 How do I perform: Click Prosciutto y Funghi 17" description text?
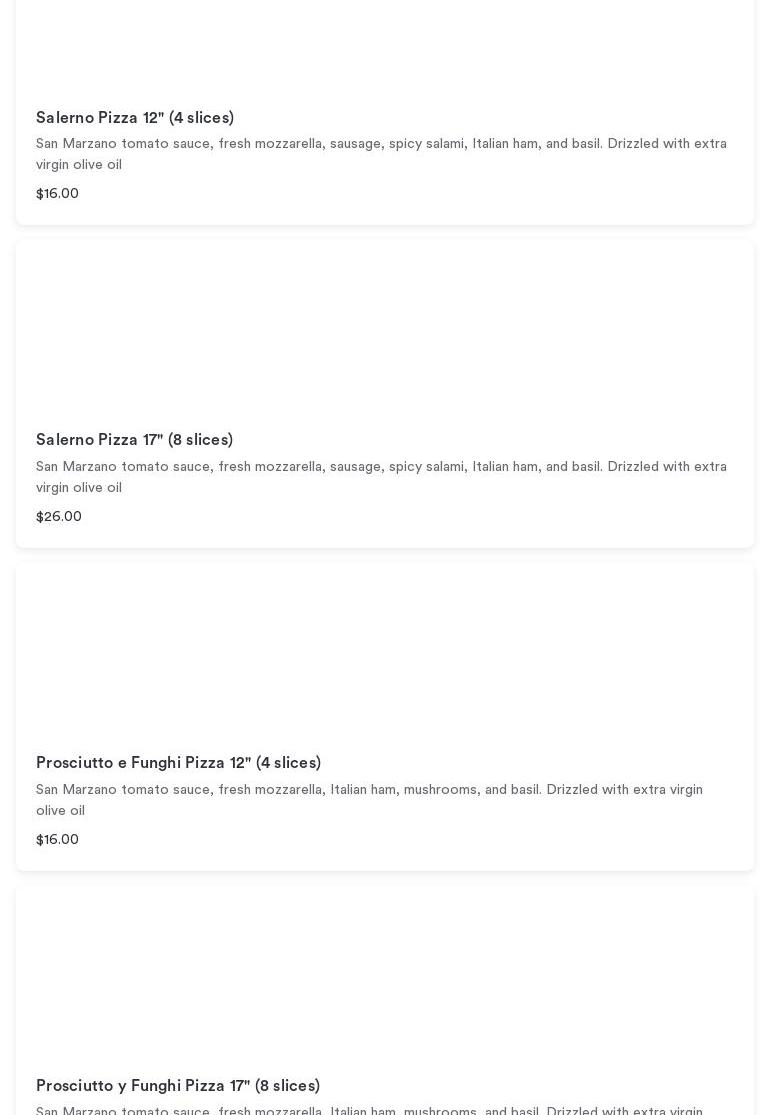369,1109
